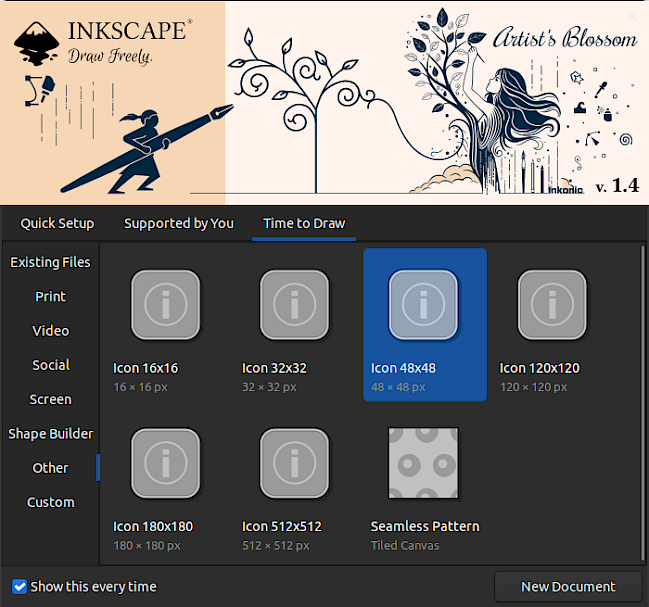This screenshot has height=607, width=649.
Task: Click the template list vertical scrollbar
Action: tap(642, 401)
